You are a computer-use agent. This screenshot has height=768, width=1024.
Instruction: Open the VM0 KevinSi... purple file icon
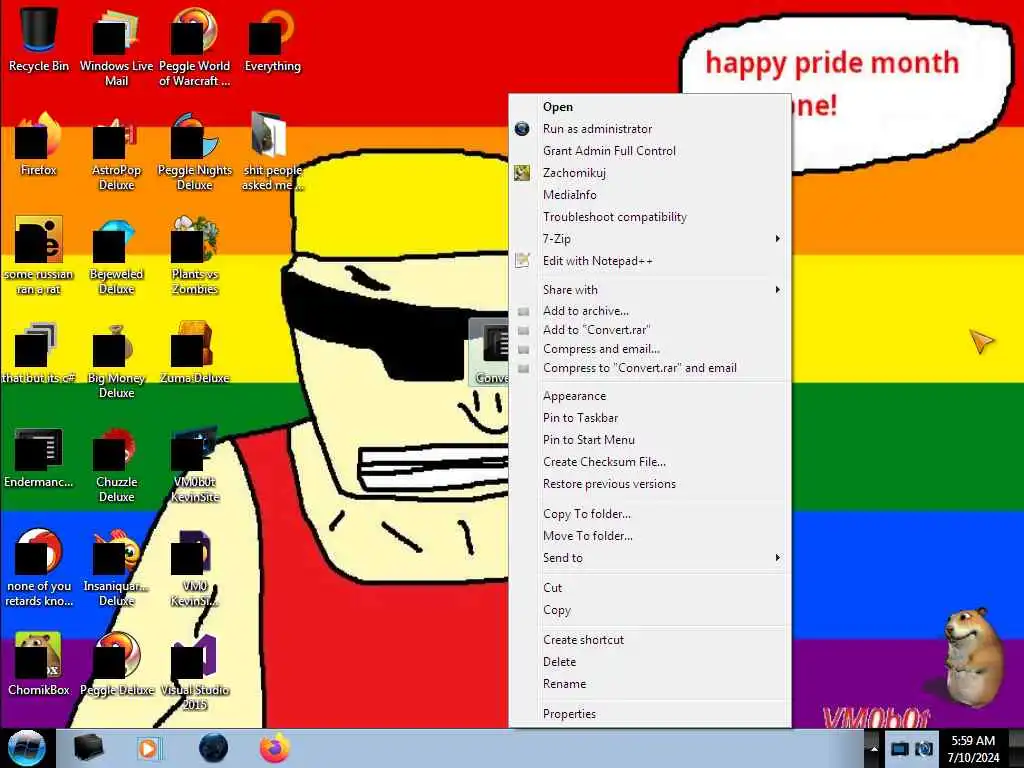coord(195,568)
